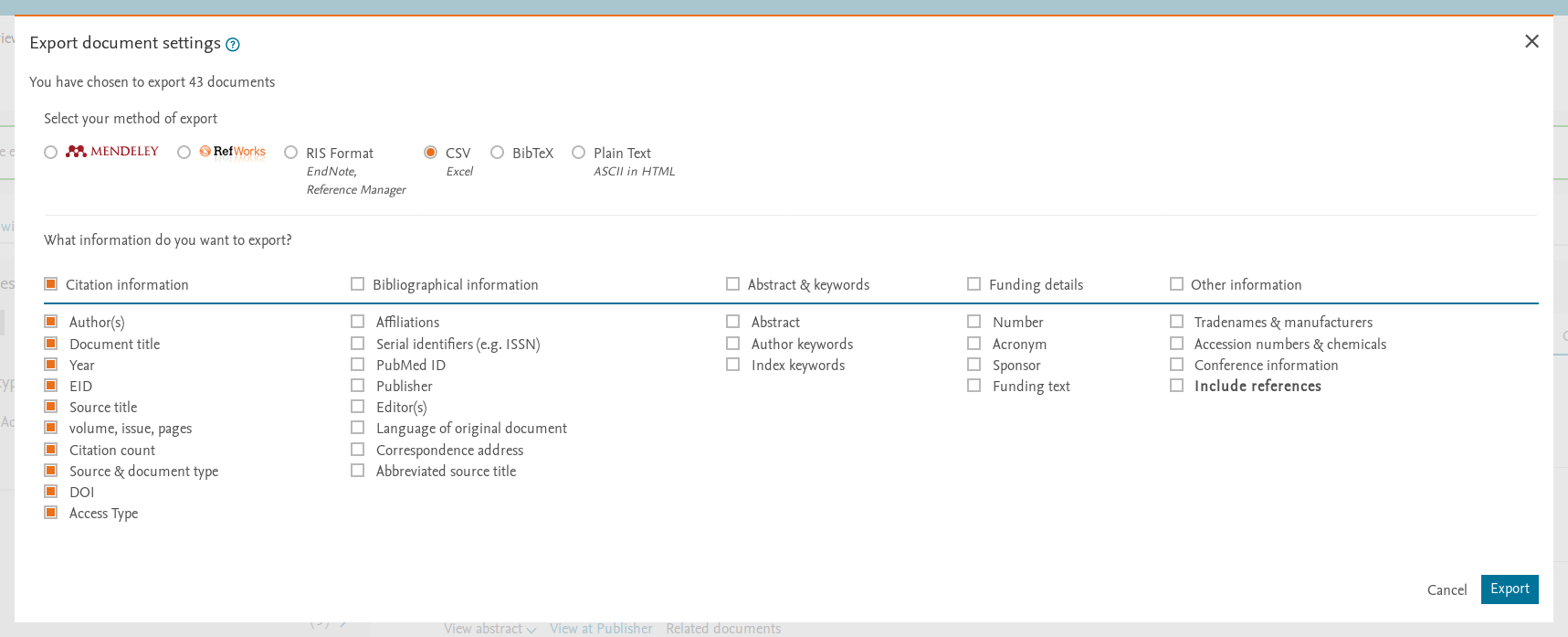
Task: Enable Author keywords export
Action: 733,344
